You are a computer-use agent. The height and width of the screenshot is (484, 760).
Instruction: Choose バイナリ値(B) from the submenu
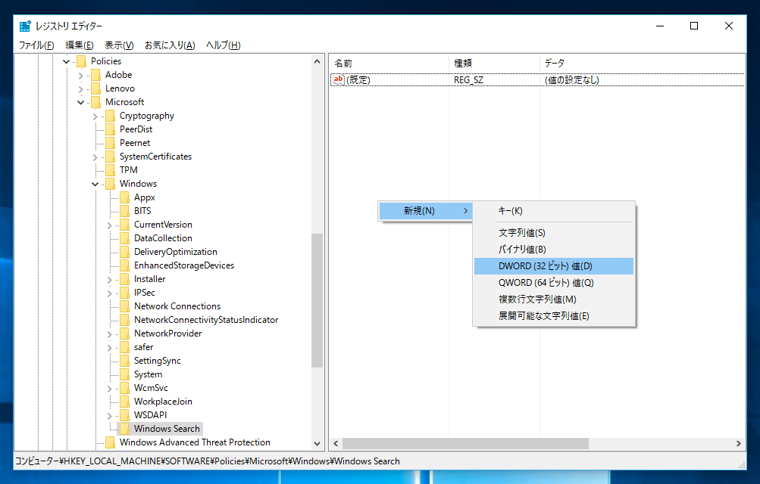tap(554, 249)
